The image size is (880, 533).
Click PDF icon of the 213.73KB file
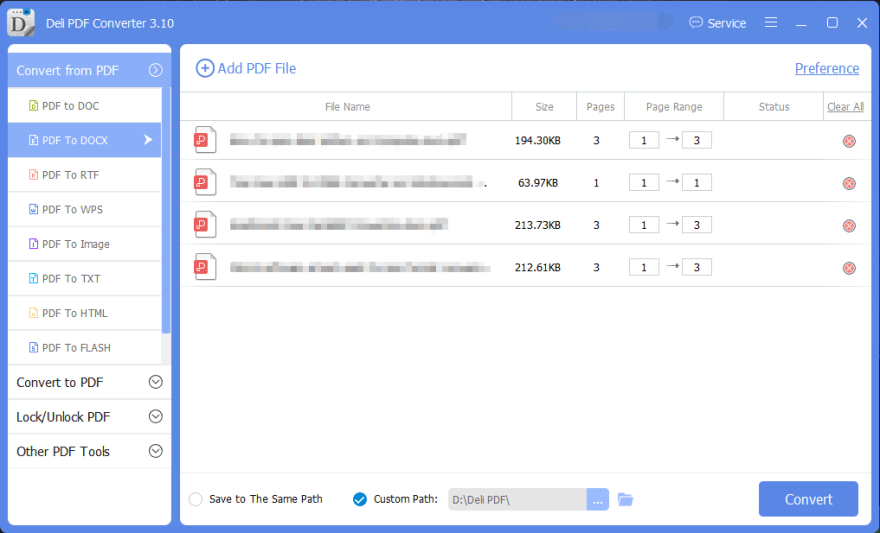204,225
